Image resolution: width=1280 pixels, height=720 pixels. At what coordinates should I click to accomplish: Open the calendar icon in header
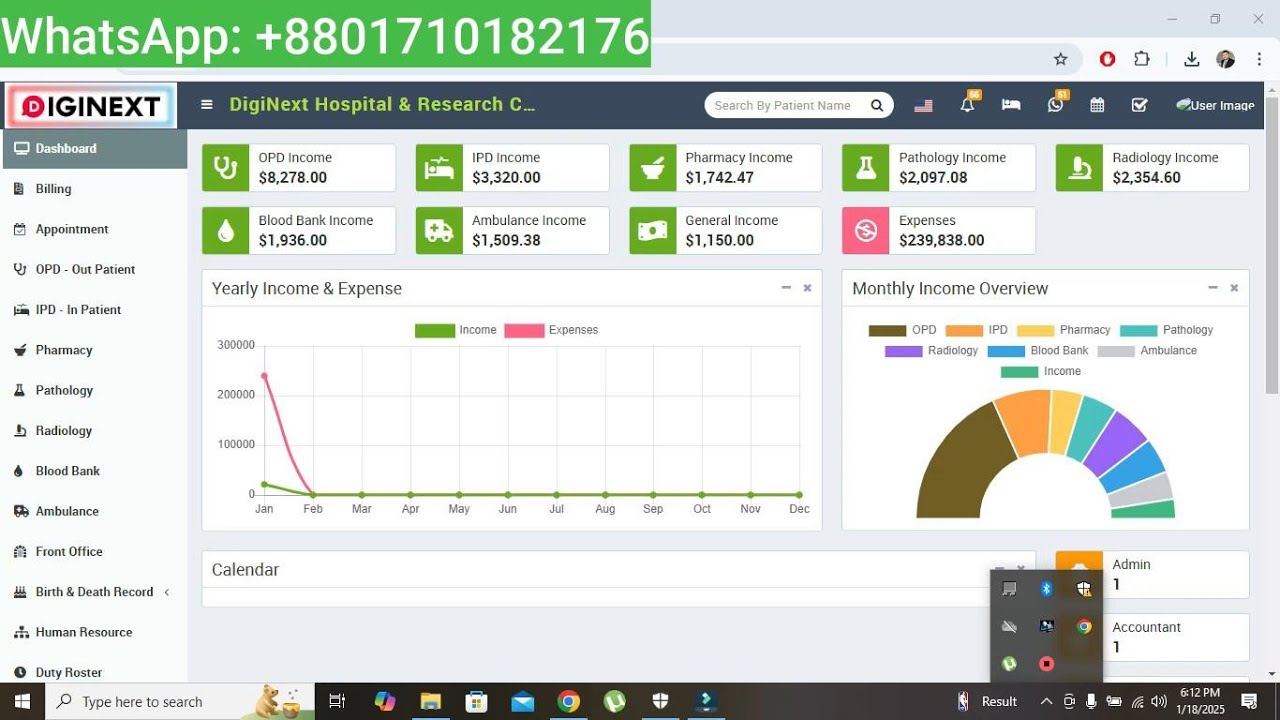coord(1097,105)
